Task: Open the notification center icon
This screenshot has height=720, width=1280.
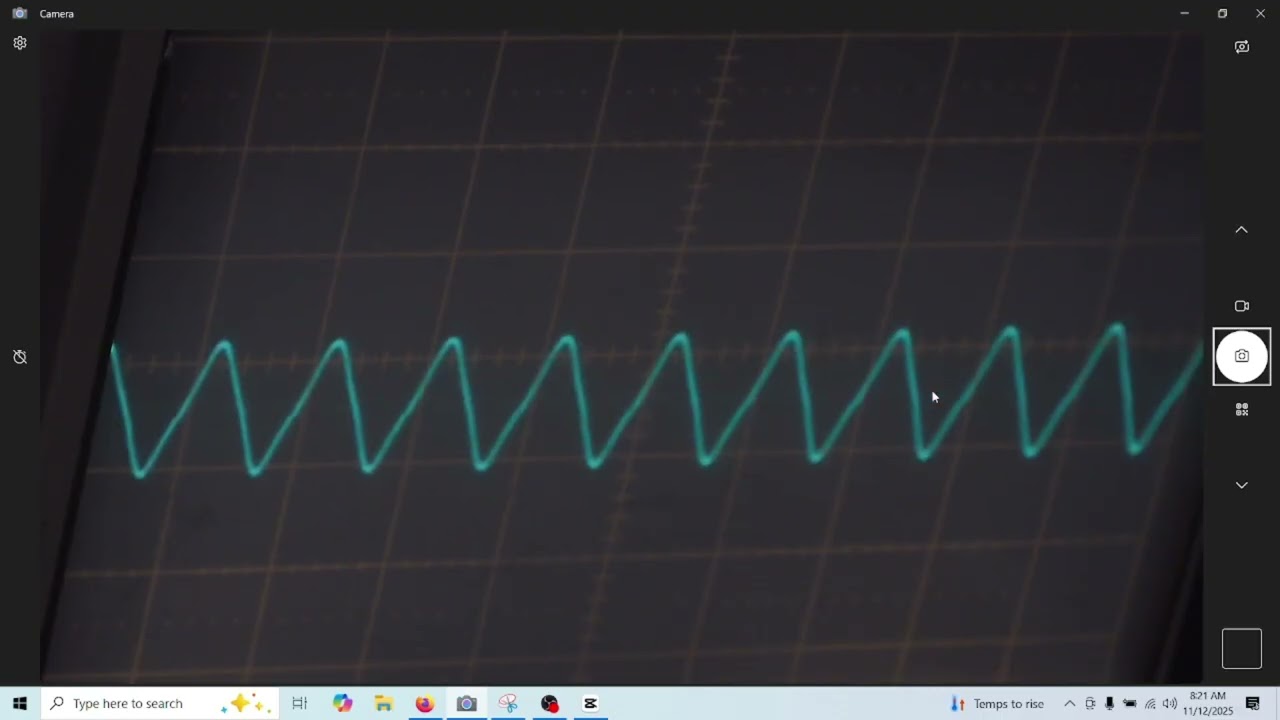Action: tap(1253, 704)
